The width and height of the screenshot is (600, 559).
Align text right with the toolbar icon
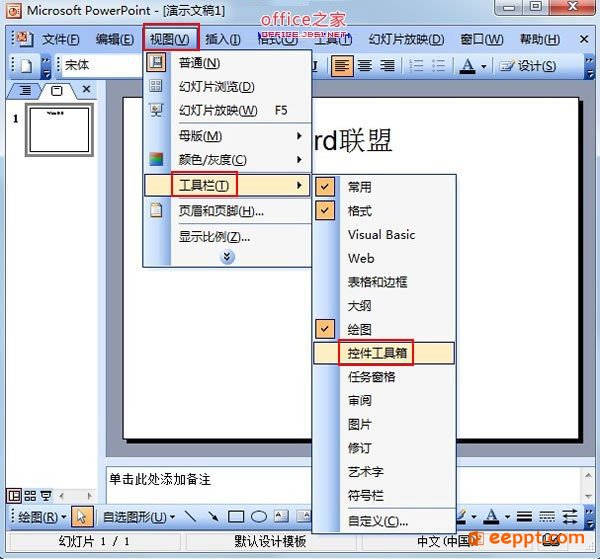[387, 66]
